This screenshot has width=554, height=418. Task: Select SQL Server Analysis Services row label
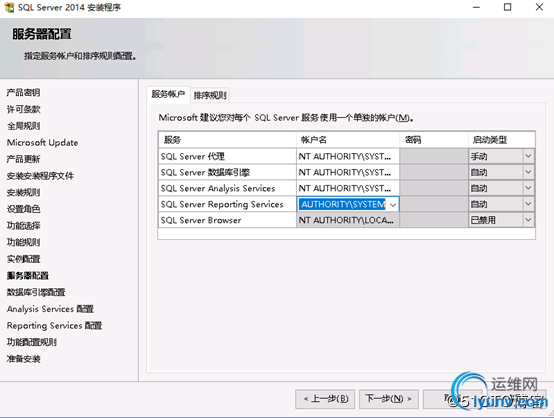click(x=218, y=188)
